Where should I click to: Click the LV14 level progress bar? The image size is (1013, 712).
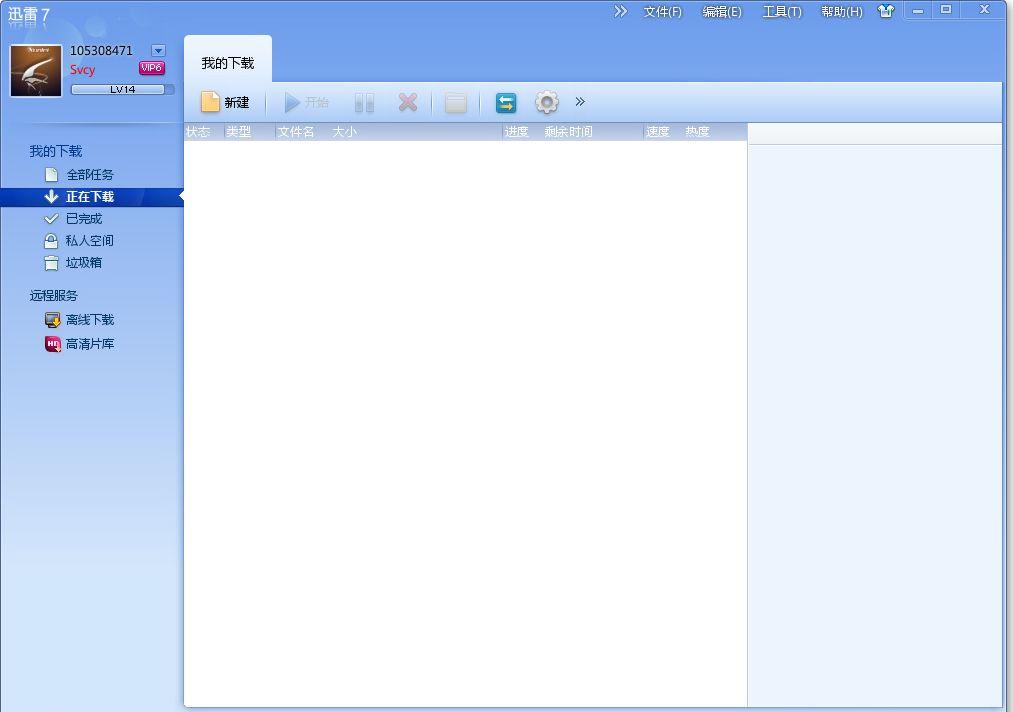(x=122, y=89)
